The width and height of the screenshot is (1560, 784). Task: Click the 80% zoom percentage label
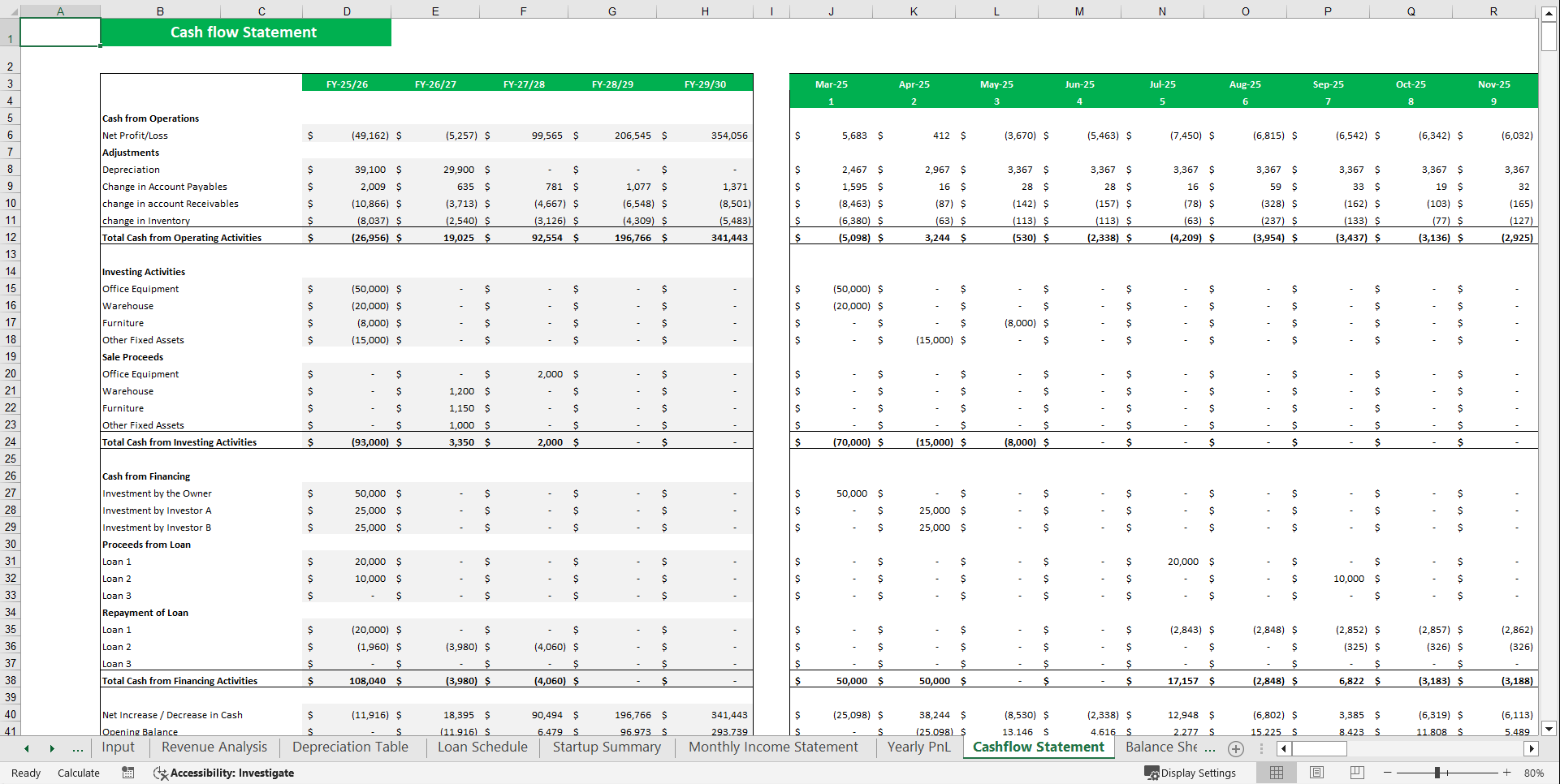point(1534,773)
